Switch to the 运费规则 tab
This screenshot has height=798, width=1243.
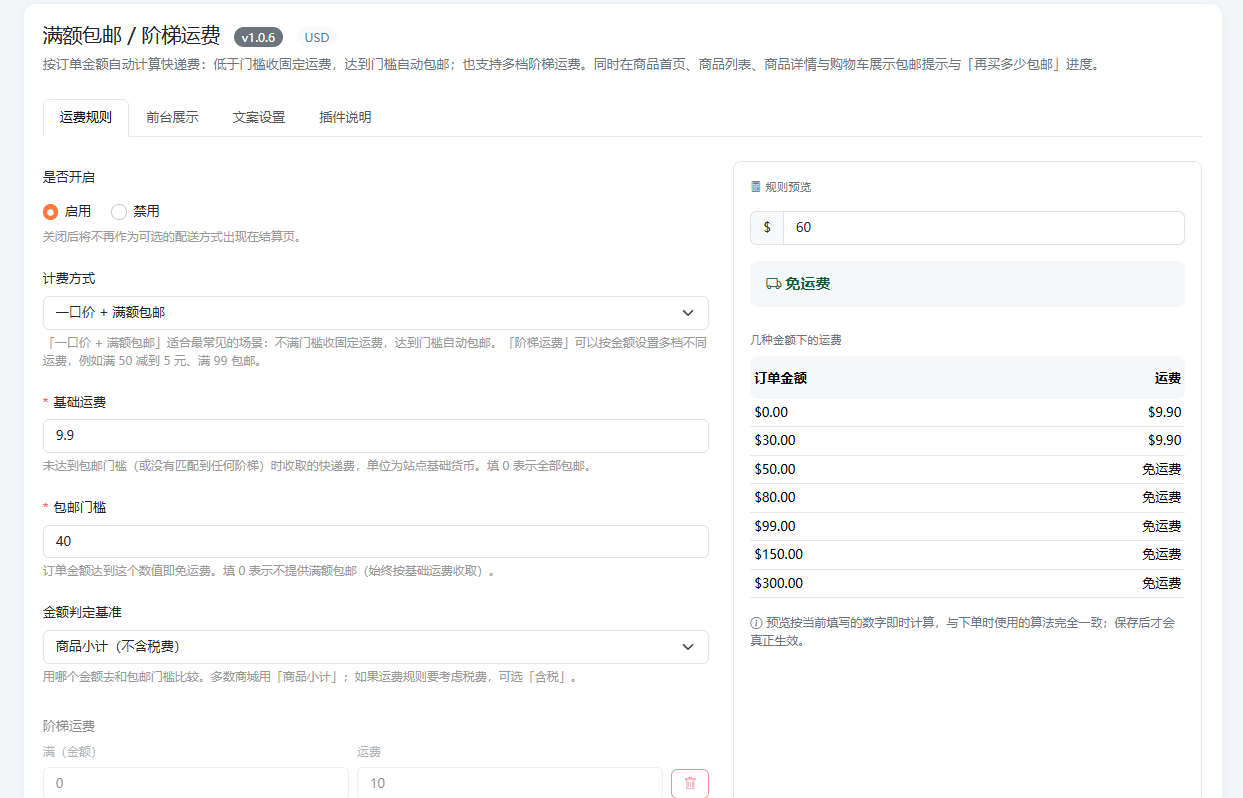click(x=86, y=118)
